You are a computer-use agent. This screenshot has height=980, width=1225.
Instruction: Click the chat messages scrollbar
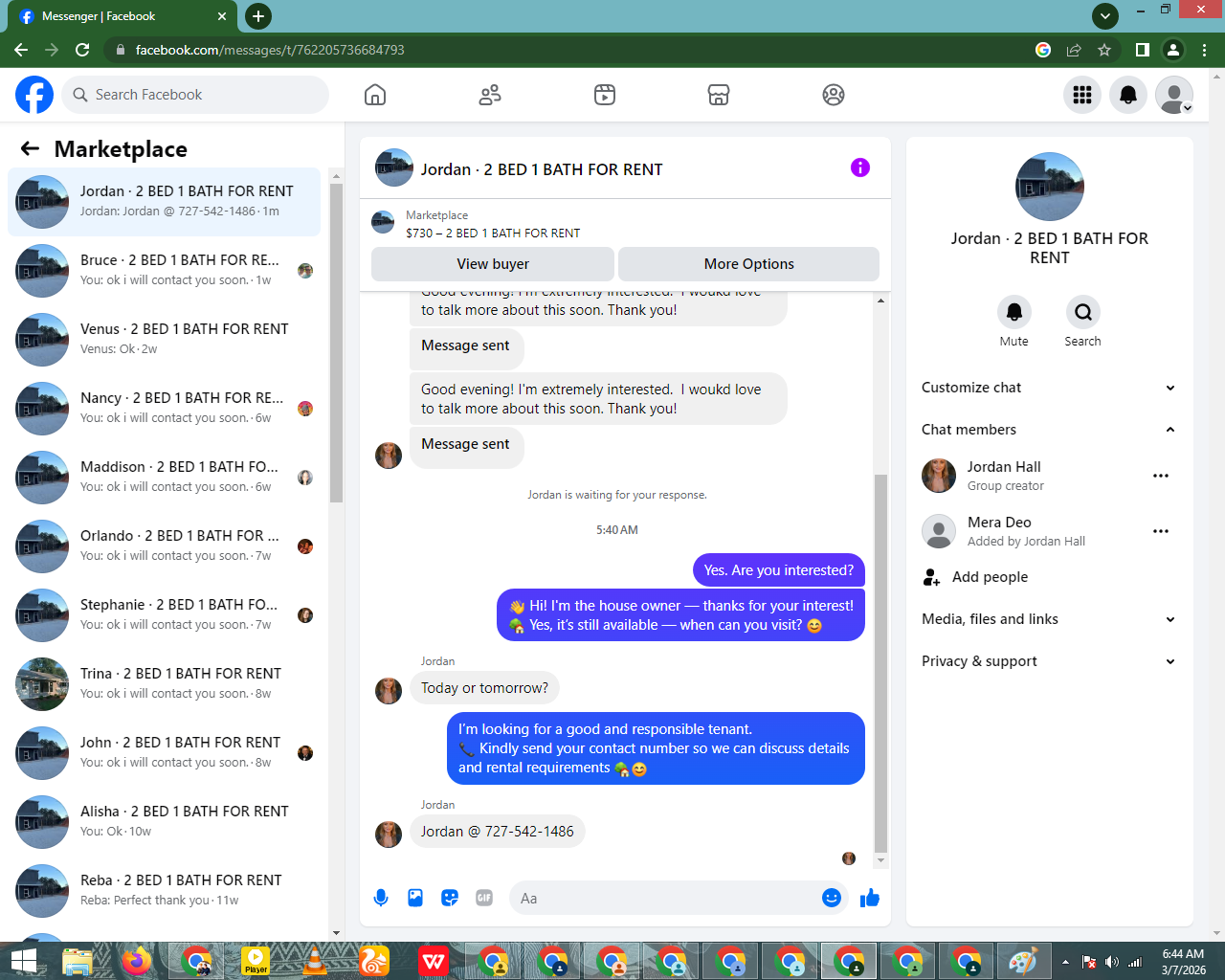(880, 662)
